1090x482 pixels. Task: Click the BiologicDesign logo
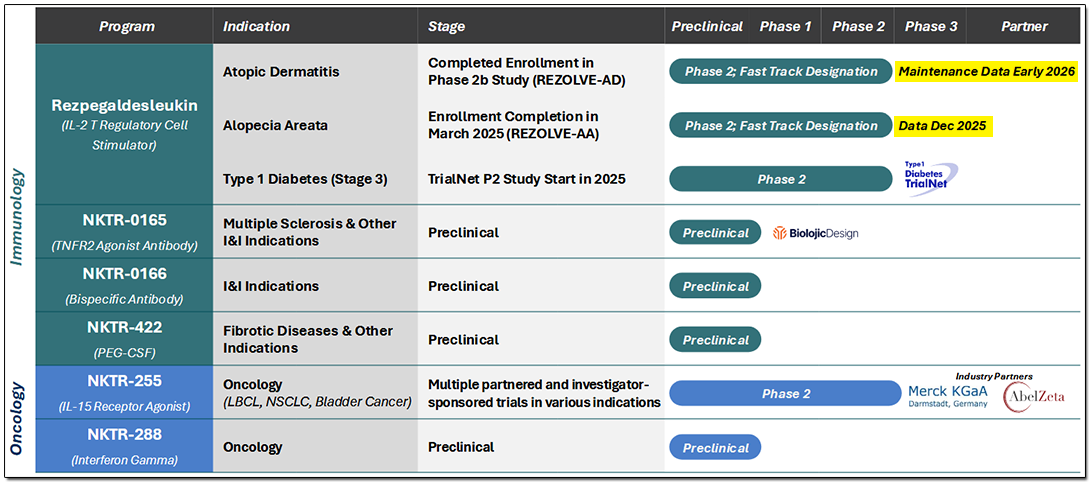click(815, 233)
